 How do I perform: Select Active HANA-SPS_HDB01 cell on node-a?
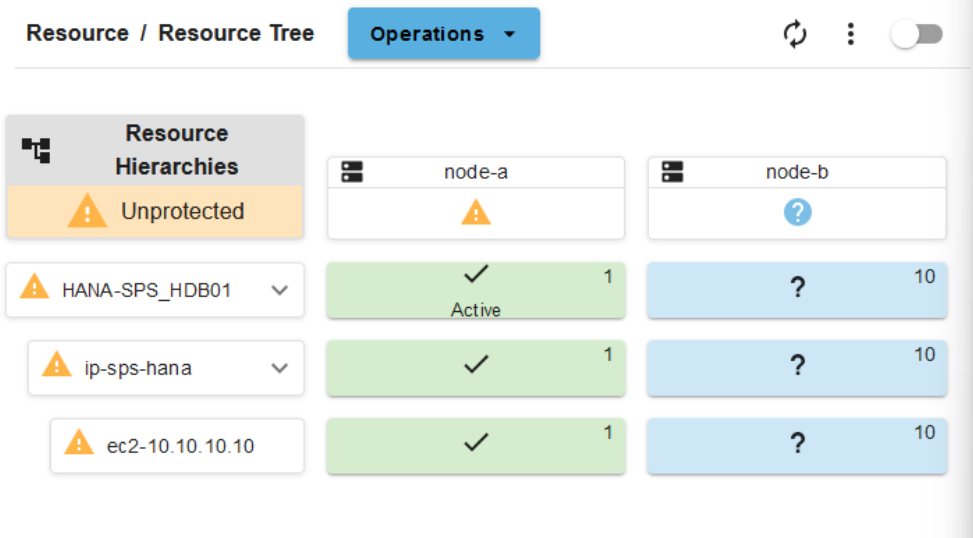(x=476, y=291)
